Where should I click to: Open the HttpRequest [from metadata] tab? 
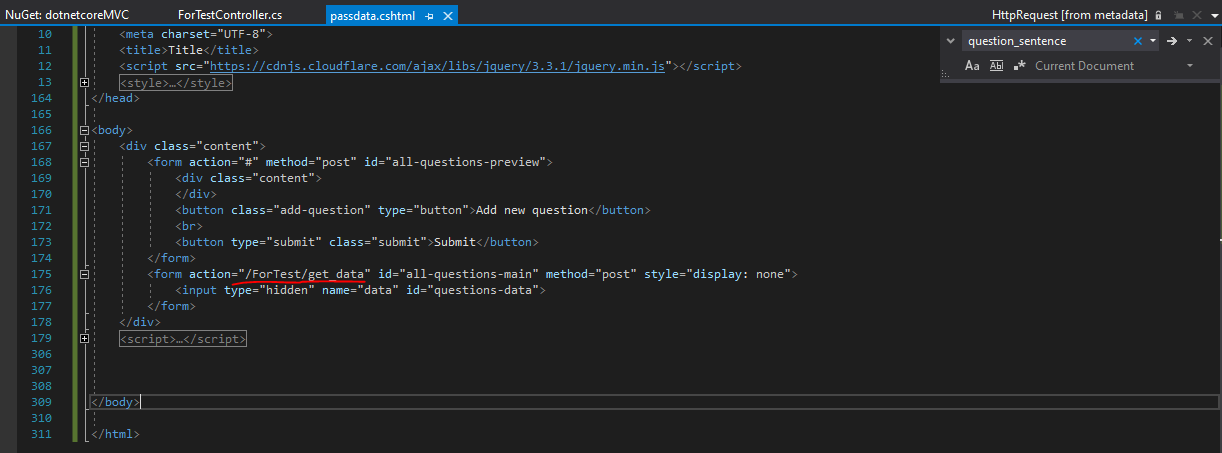click(x=1069, y=16)
